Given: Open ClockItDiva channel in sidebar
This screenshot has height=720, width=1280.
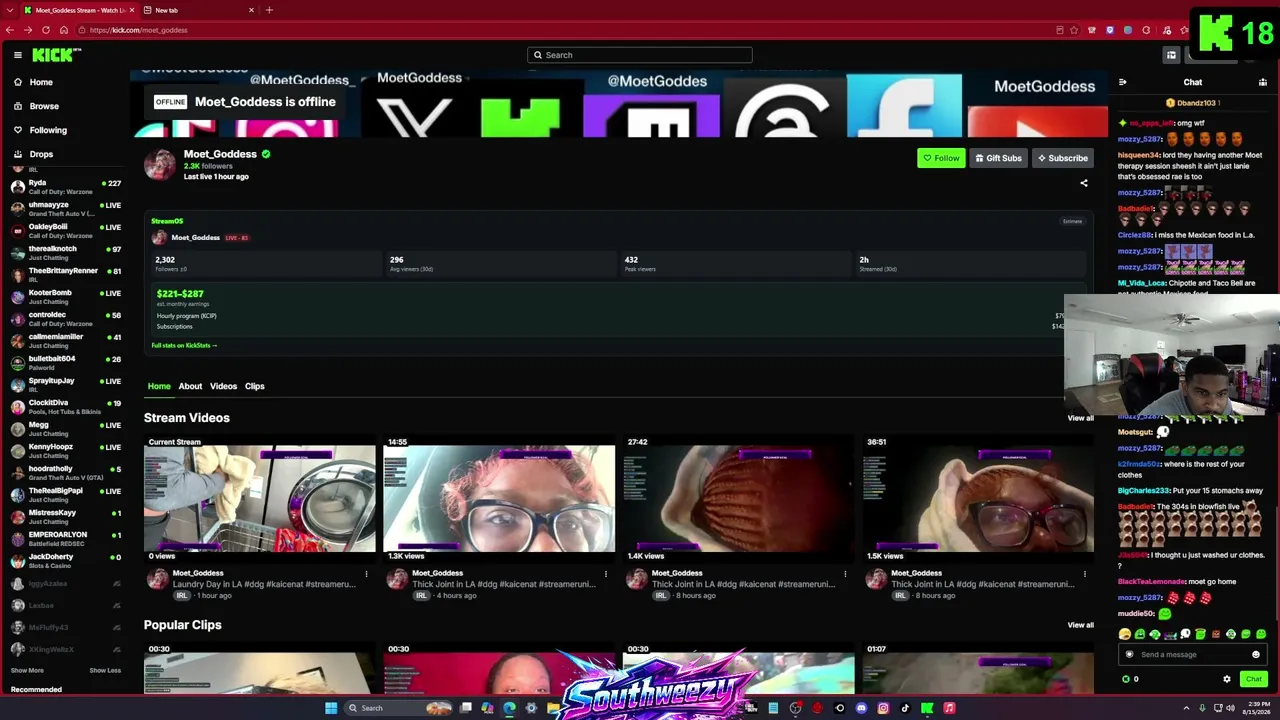Looking at the screenshot, I should coord(66,406).
